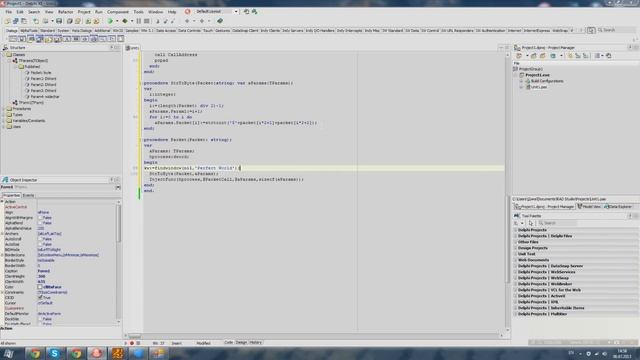The image size is (640, 360).
Task: Open Skype from the taskbar
Action: coord(55,353)
